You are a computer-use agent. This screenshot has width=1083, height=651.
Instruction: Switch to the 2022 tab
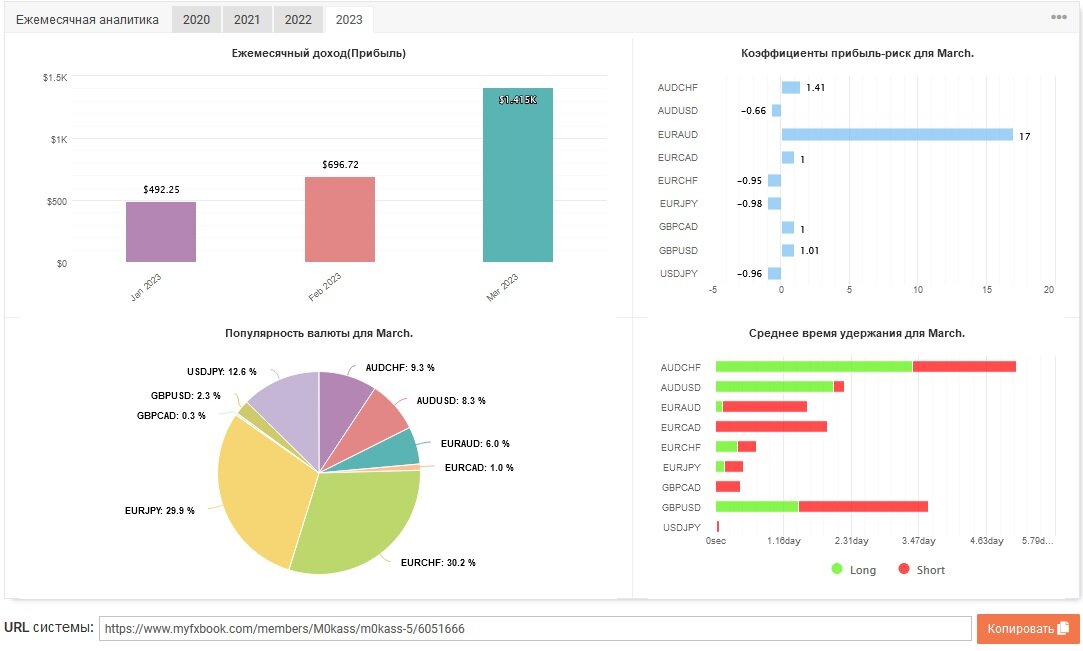coord(298,20)
